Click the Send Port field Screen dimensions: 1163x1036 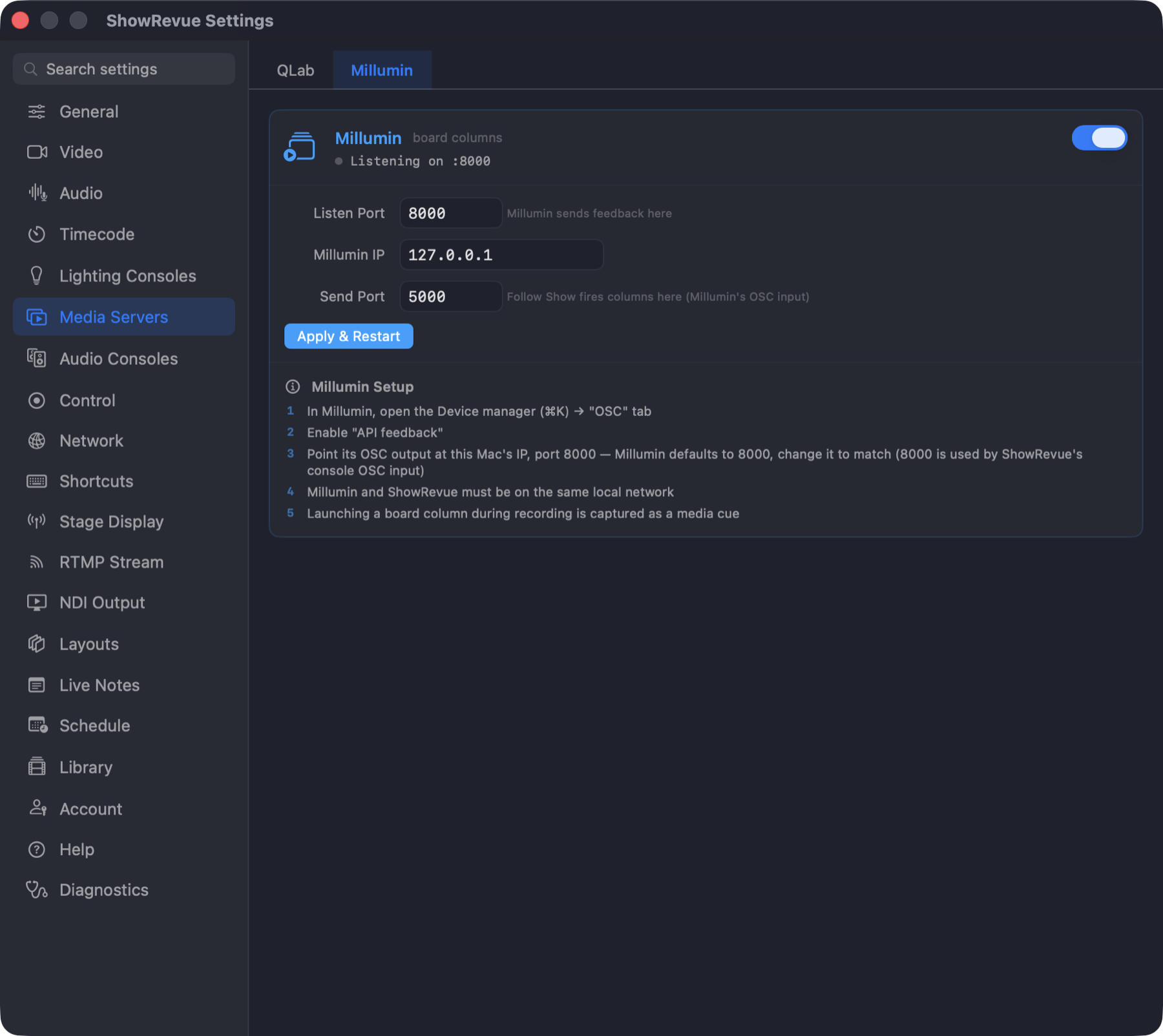point(450,296)
